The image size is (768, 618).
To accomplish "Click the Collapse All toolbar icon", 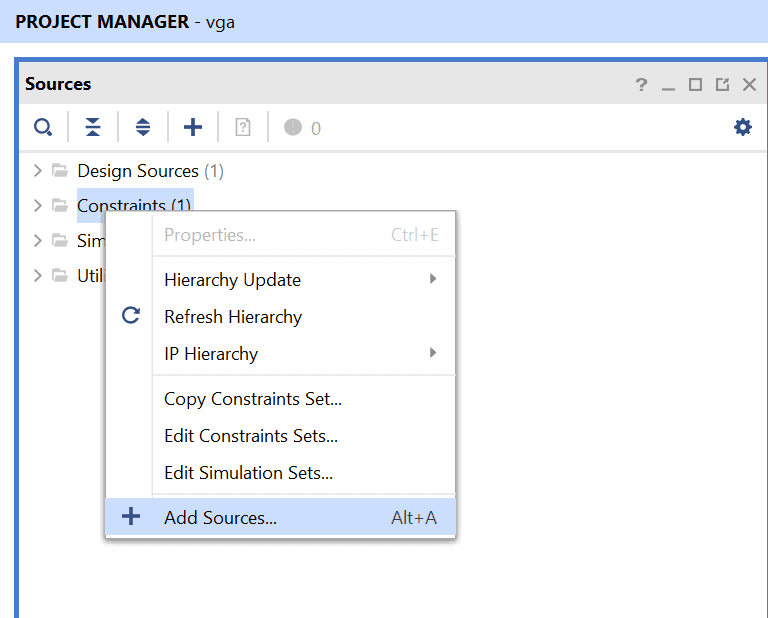I will pyautogui.click(x=93, y=127).
